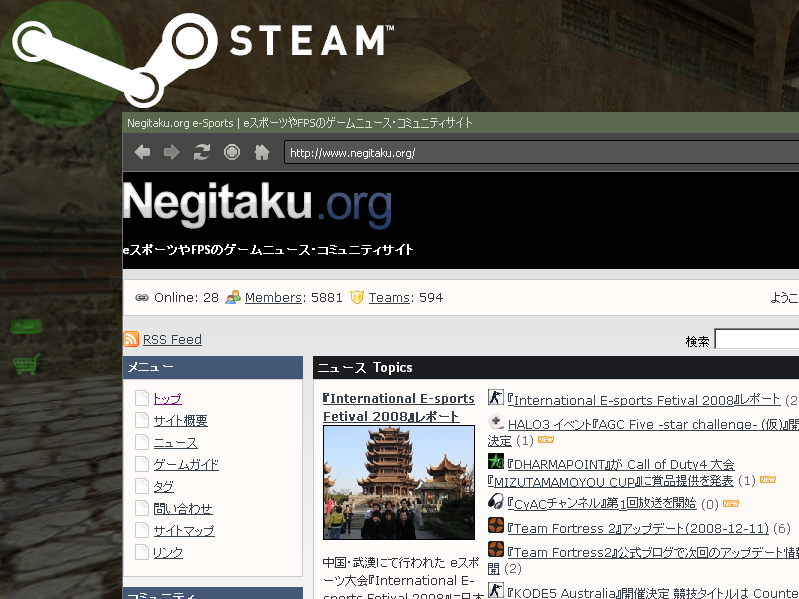Open サイトマップ menu entry
This screenshot has height=599, width=799.
pos(184,530)
